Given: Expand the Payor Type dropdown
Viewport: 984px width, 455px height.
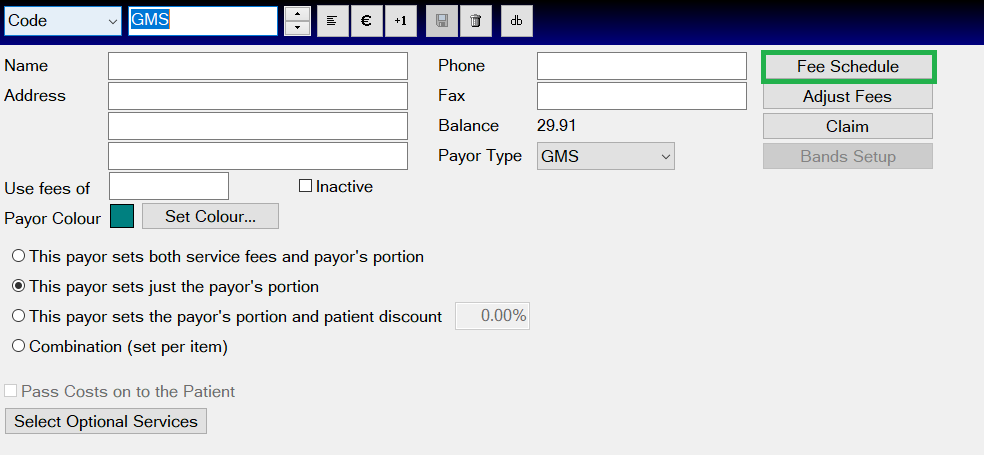Looking at the screenshot, I should click(665, 156).
